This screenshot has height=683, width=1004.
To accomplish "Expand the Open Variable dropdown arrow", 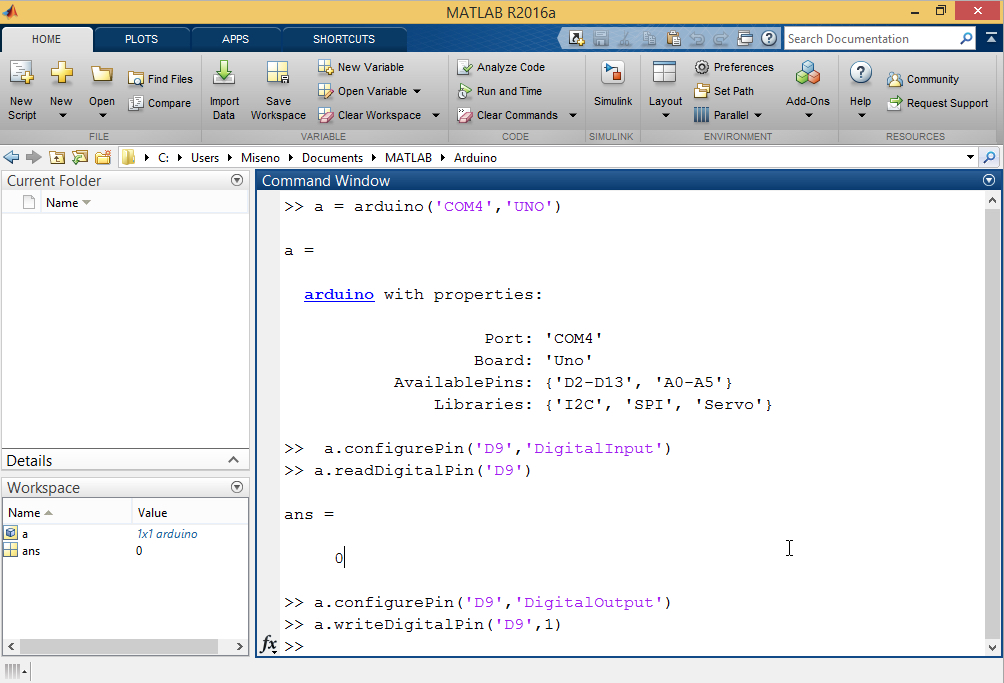I will point(417,92).
